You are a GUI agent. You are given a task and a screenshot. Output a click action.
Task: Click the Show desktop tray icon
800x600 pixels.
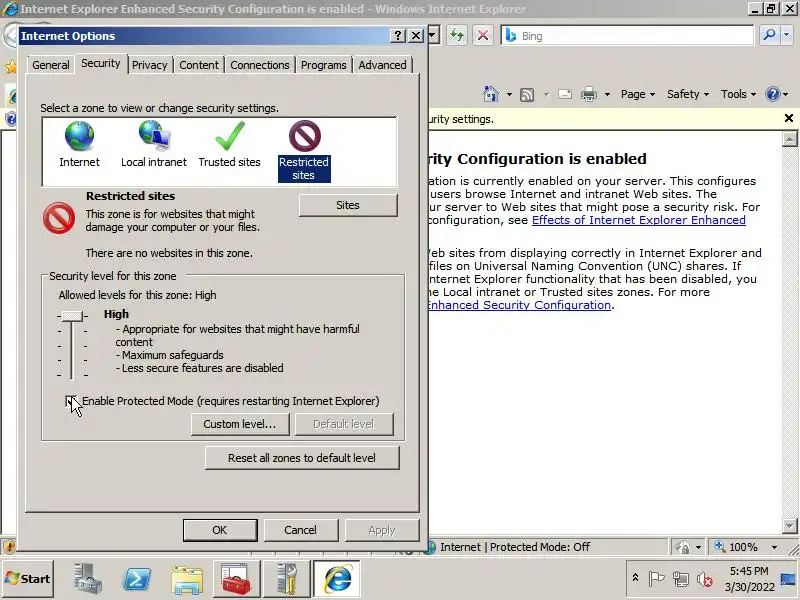(x=788, y=579)
